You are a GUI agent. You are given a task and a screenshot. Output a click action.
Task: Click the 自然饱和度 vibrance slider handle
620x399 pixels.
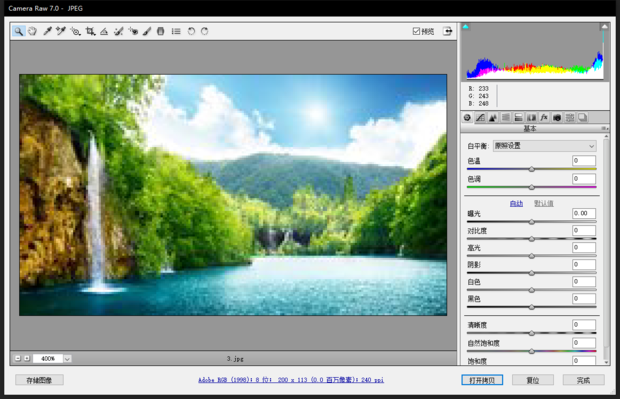(x=532, y=351)
